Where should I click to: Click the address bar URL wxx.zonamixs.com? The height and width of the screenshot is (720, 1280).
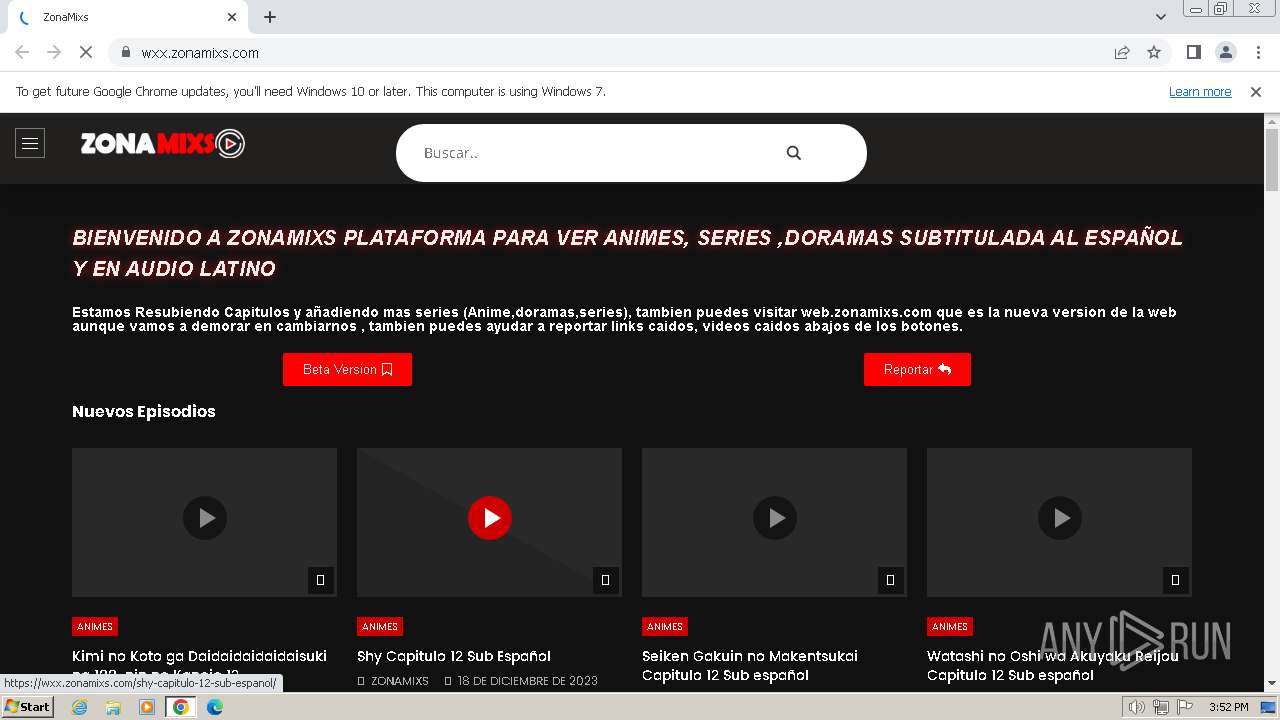coord(200,53)
